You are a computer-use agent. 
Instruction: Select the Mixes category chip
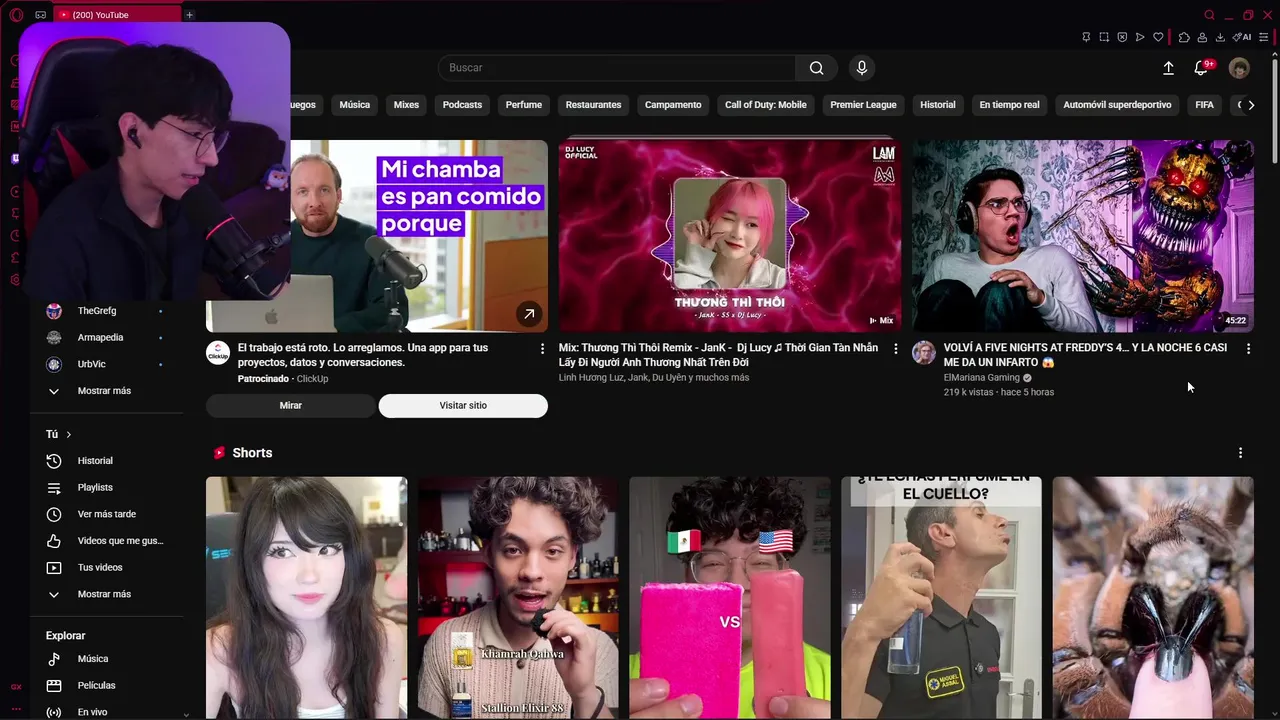(406, 105)
